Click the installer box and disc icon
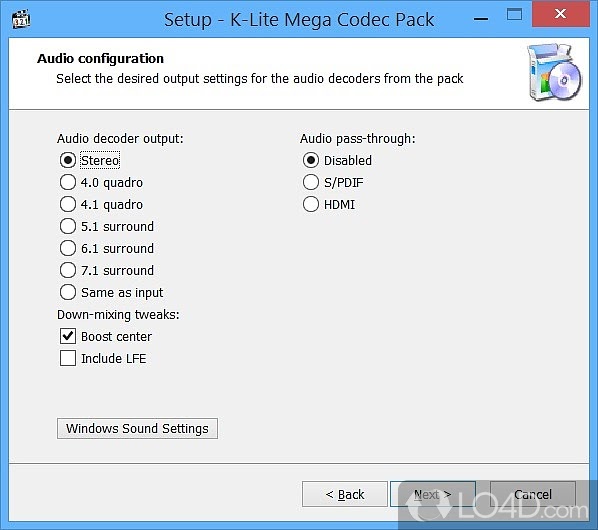Screen dimensions: 598x530 555,72
